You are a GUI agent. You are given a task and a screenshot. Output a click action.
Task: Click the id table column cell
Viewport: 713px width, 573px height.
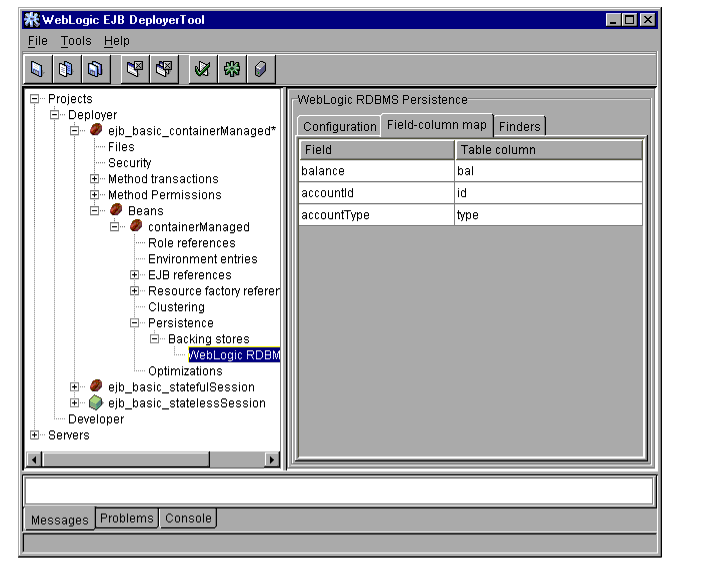(549, 193)
